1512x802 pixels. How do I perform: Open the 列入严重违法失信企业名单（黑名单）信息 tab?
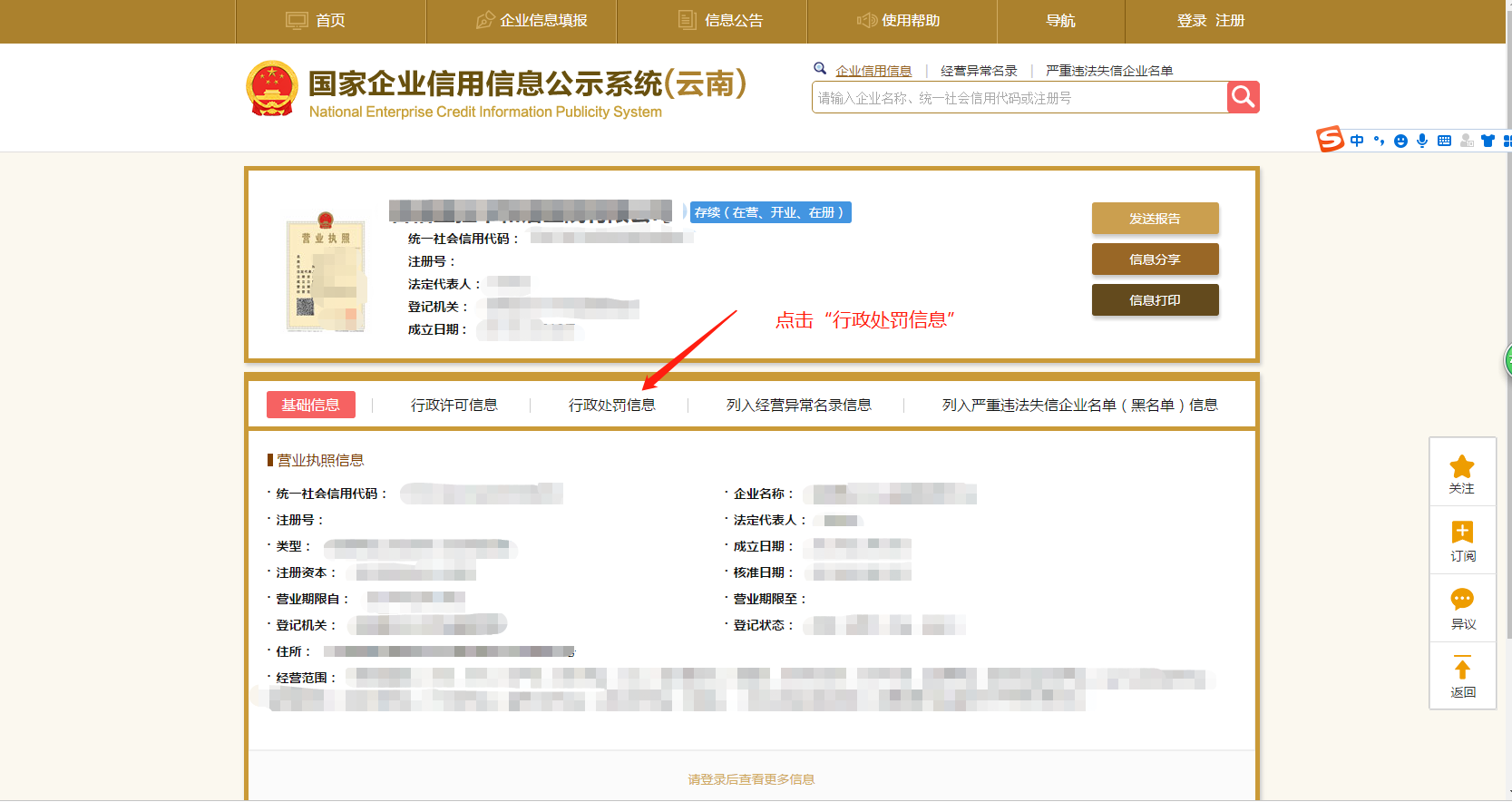pyautogui.click(x=1079, y=405)
